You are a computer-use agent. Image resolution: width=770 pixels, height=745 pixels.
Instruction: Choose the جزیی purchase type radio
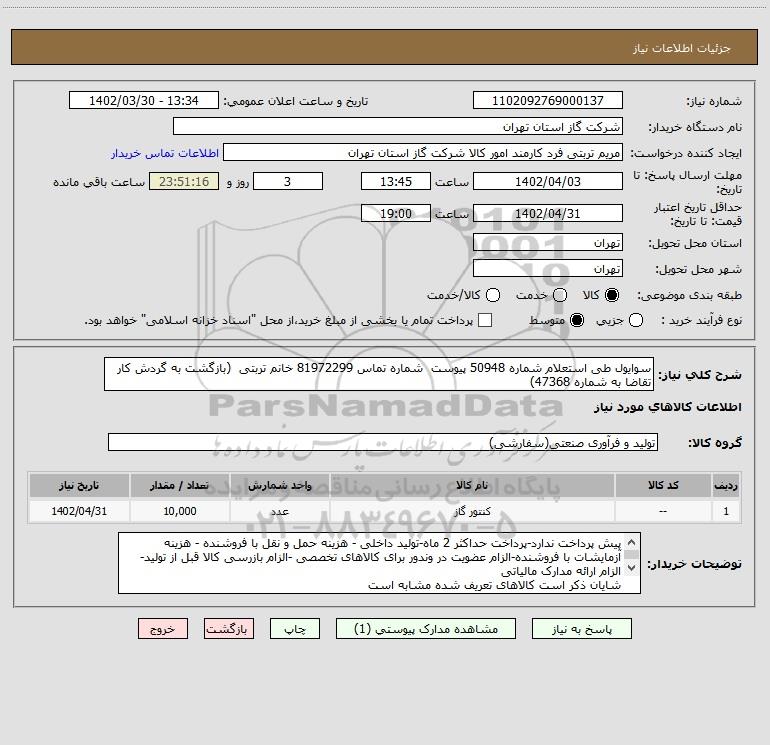[x=636, y=321]
